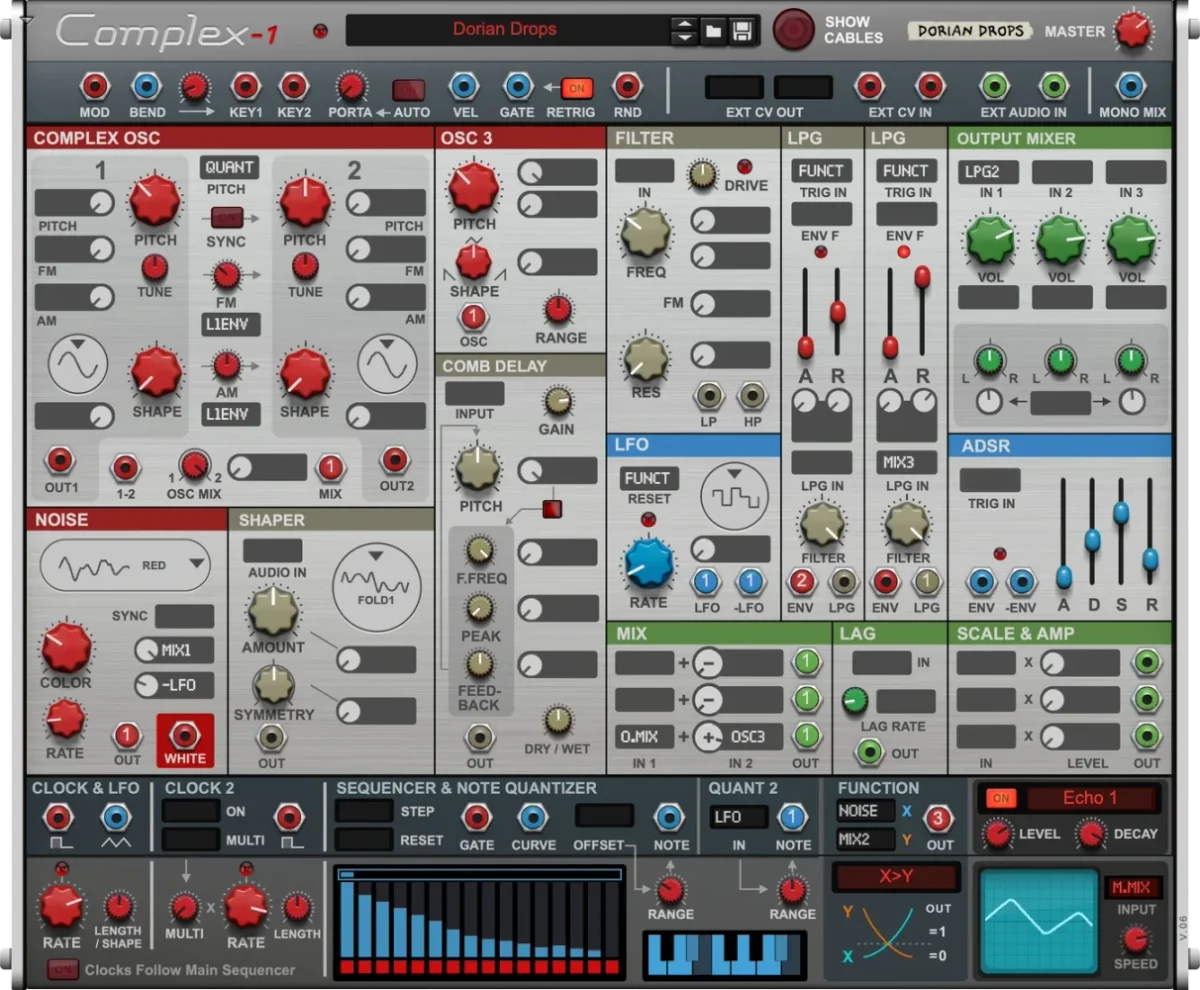Click the Dorian Drops tape label
This screenshot has height=990, width=1200.
[971, 30]
